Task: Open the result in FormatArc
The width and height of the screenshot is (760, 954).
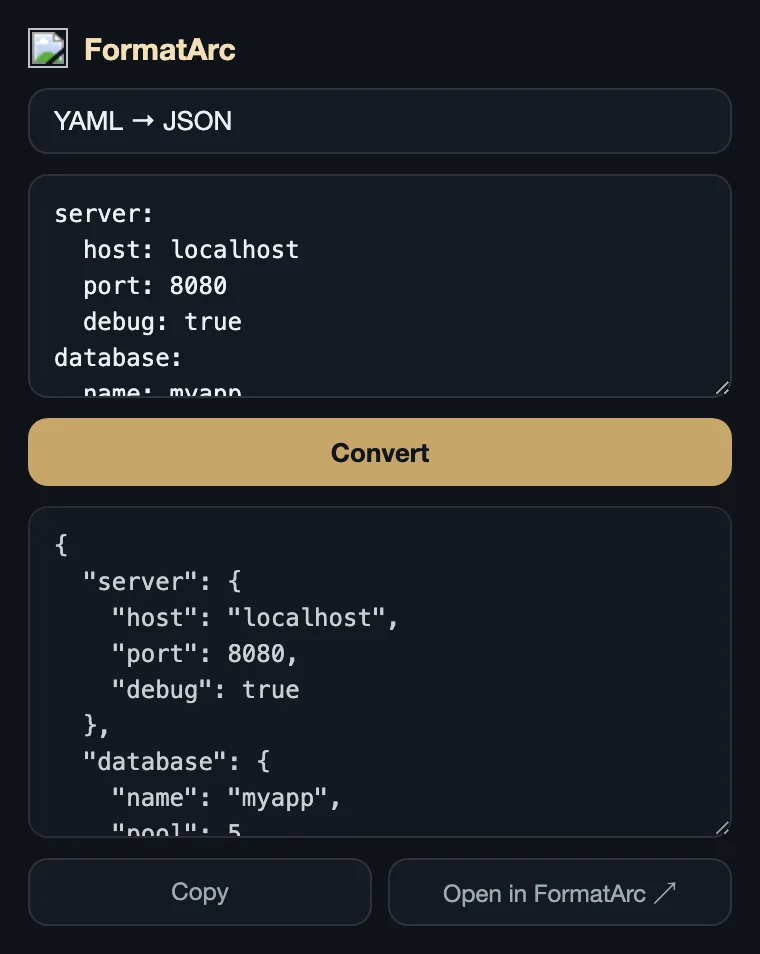Action: (x=559, y=891)
